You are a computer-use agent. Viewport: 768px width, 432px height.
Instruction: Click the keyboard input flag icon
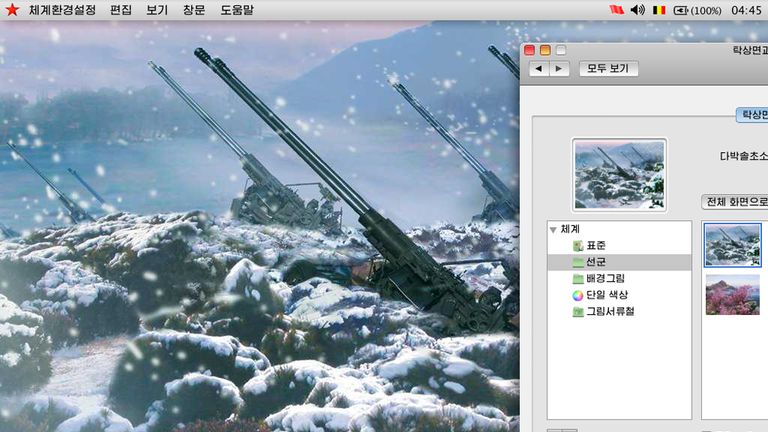click(659, 10)
